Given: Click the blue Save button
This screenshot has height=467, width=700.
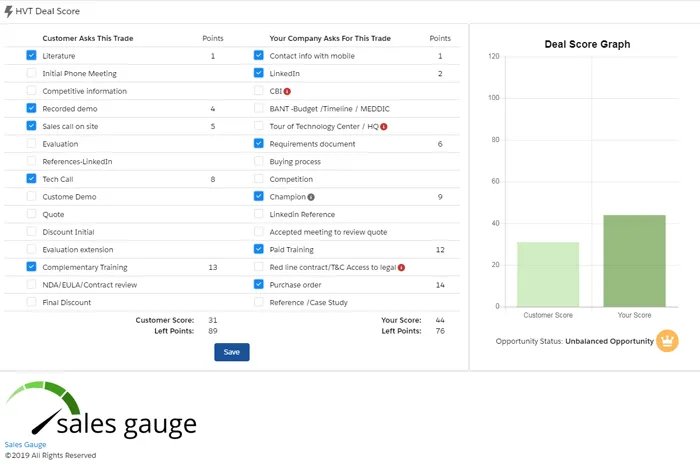Looking at the screenshot, I should tap(232, 352).
